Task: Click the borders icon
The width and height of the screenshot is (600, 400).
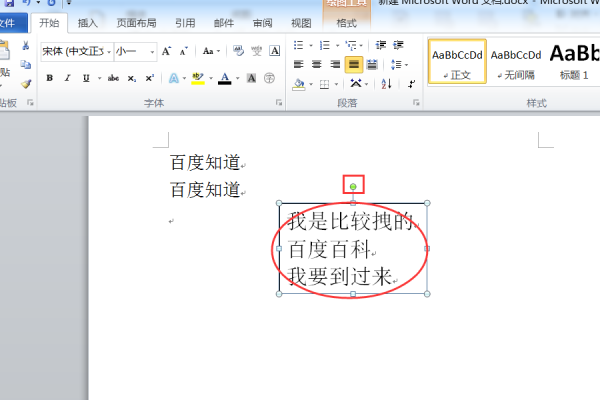Action: click(324, 84)
